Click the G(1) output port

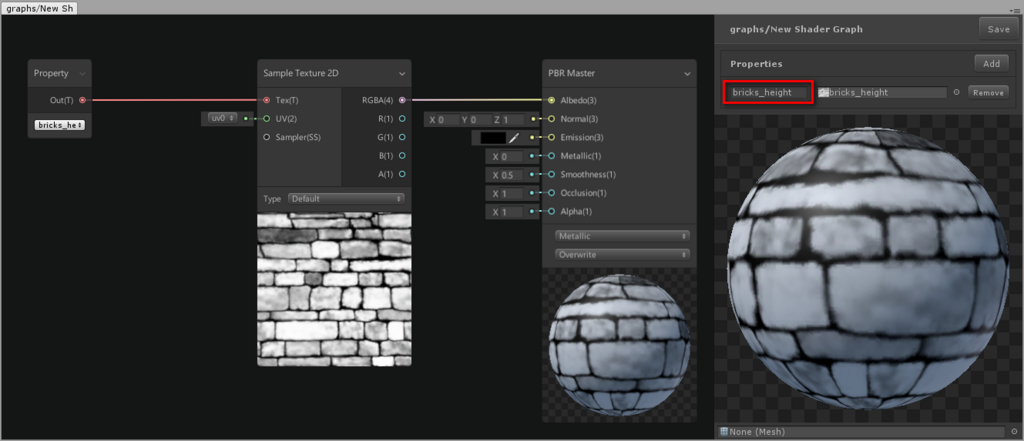point(402,137)
